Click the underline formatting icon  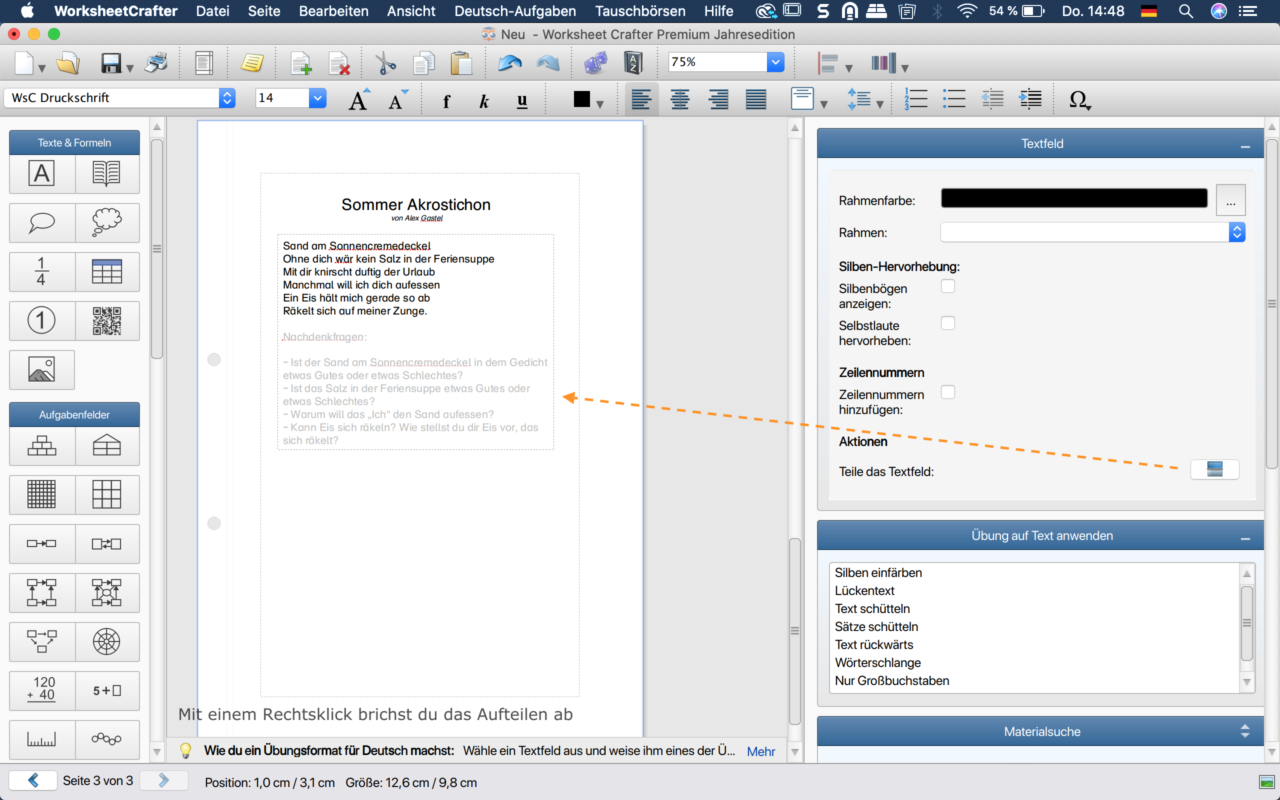tap(522, 100)
